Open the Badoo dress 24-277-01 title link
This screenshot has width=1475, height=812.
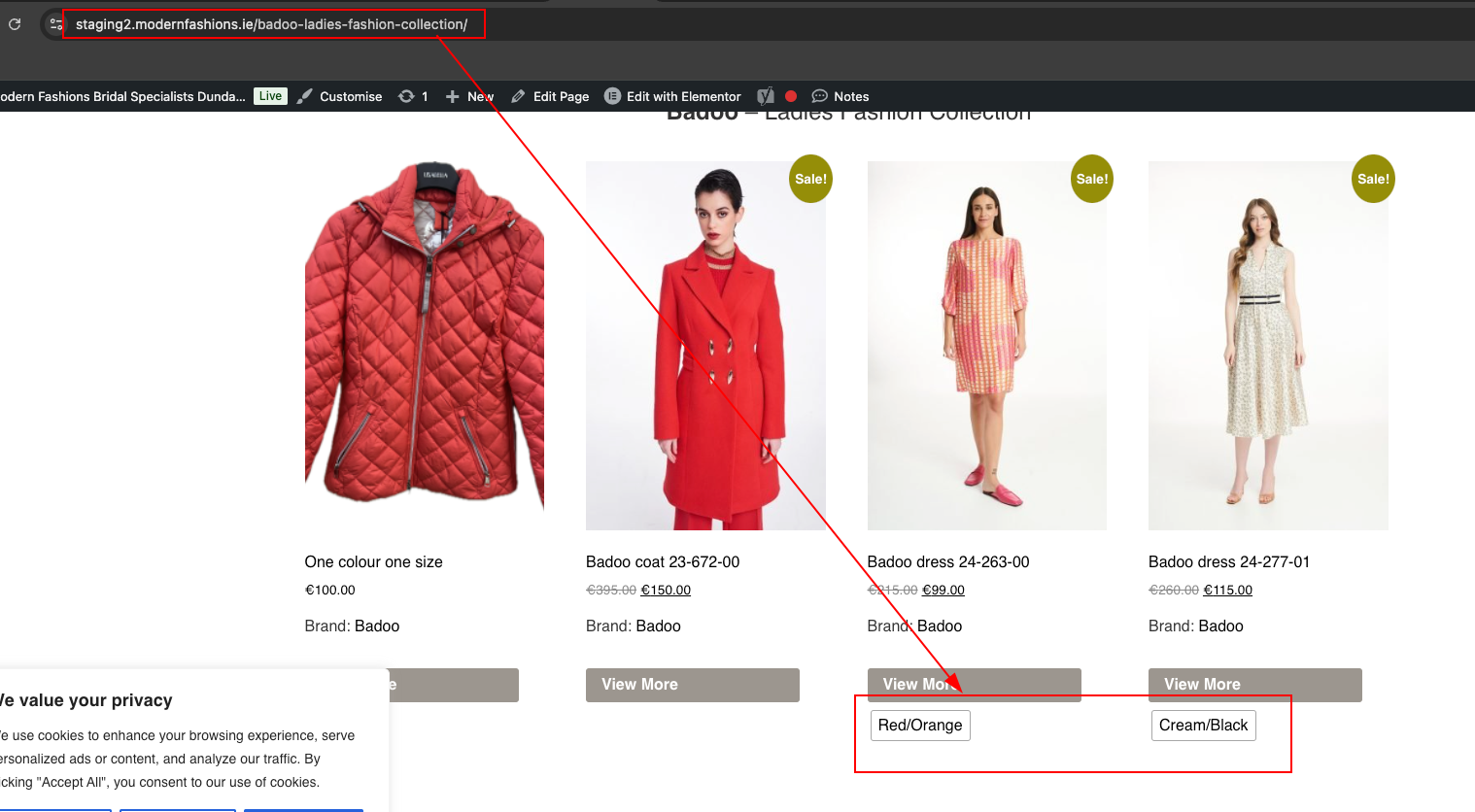[1229, 562]
